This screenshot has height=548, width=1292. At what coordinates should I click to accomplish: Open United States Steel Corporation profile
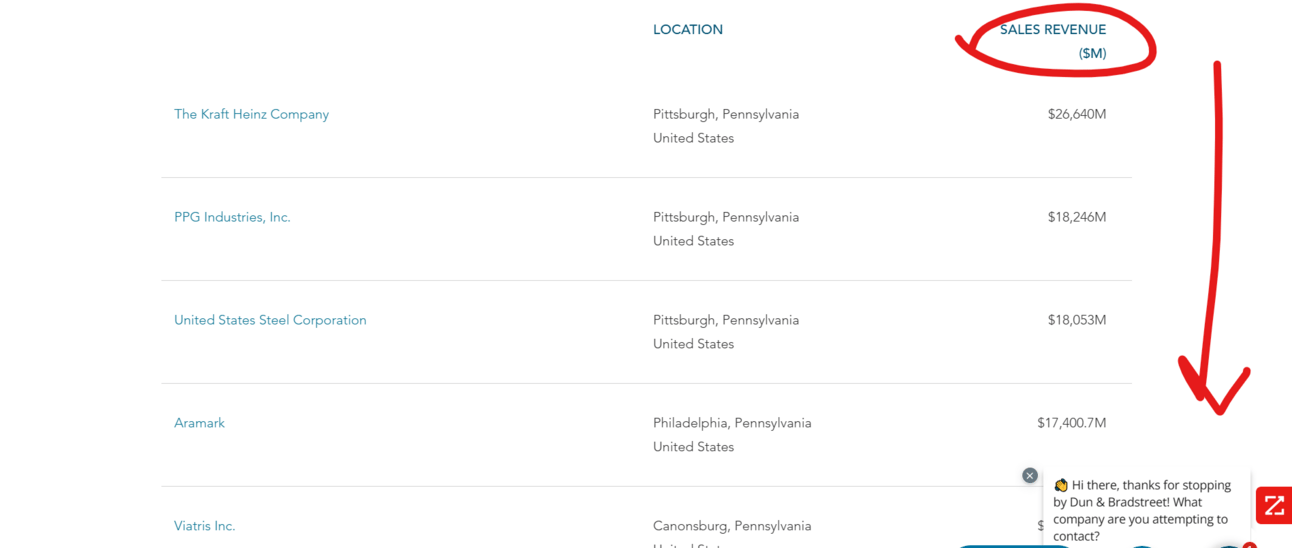pyautogui.click(x=270, y=320)
